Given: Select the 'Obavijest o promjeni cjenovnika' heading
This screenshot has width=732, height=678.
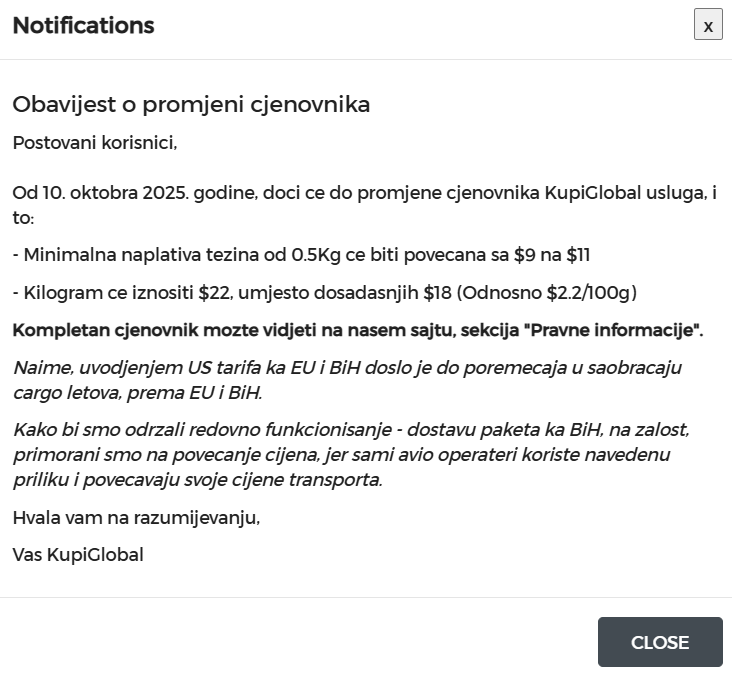Looking at the screenshot, I should point(191,104).
